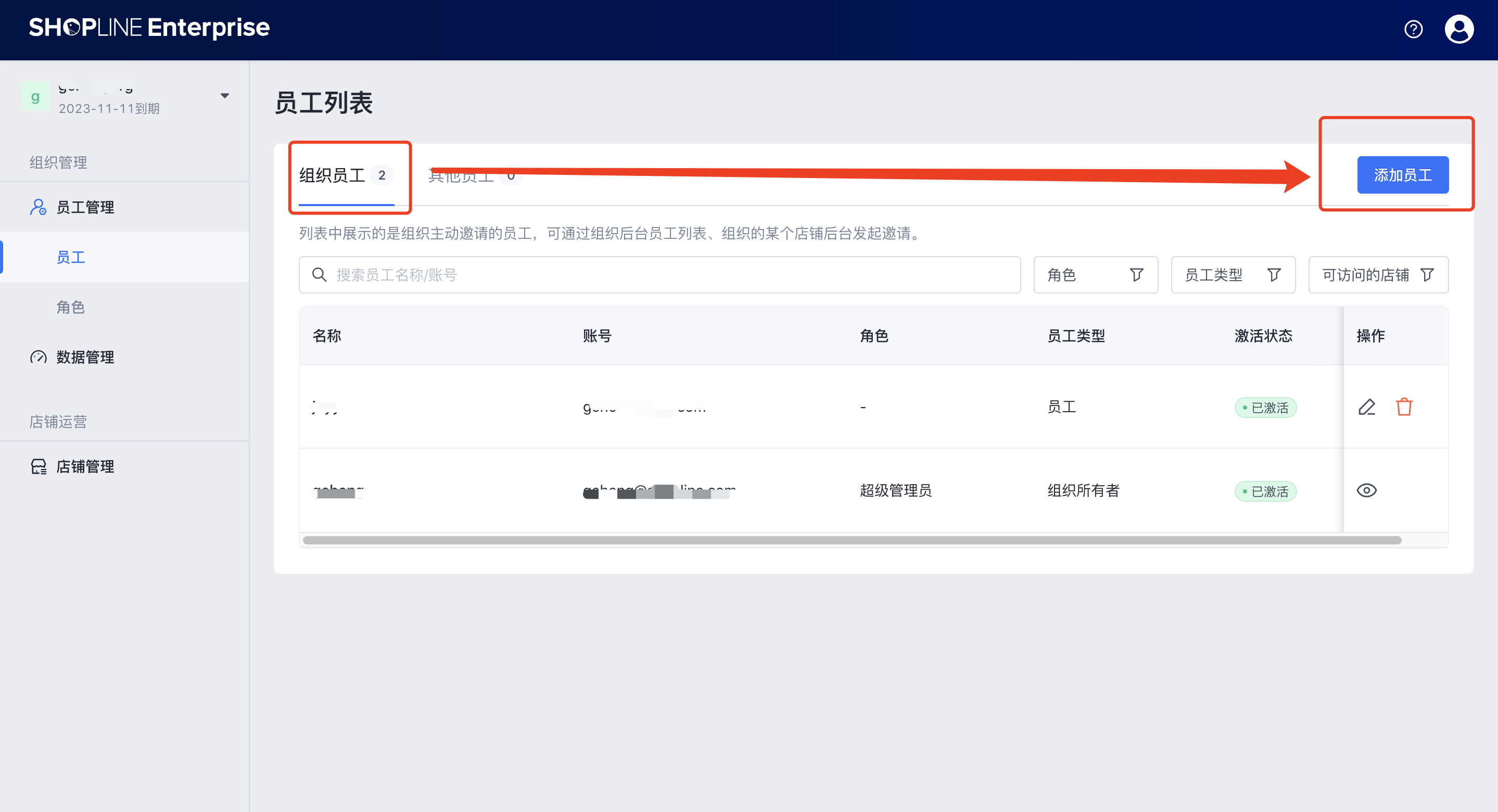Click the 添加员工 button
This screenshot has height=812, width=1498.
click(x=1402, y=175)
